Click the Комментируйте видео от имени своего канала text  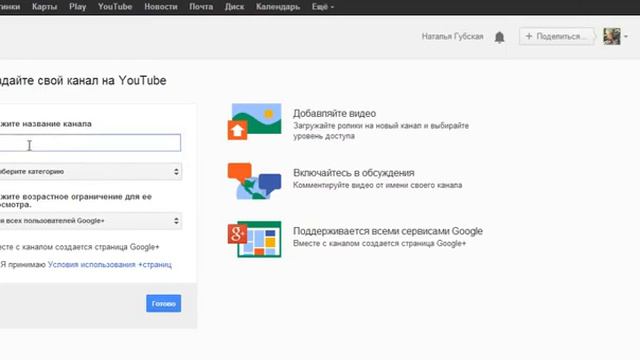click(x=378, y=185)
